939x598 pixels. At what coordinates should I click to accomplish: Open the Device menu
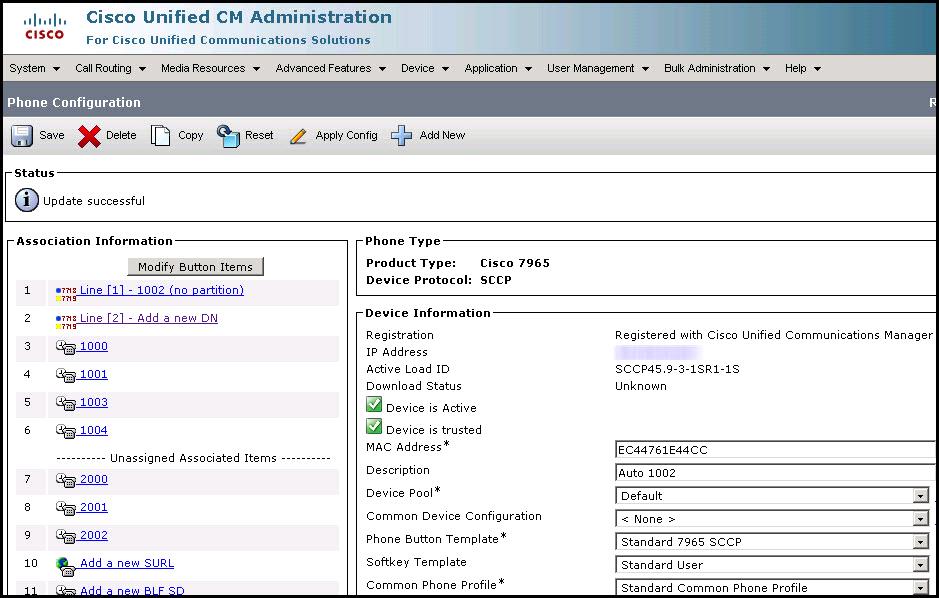[x=425, y=68]
